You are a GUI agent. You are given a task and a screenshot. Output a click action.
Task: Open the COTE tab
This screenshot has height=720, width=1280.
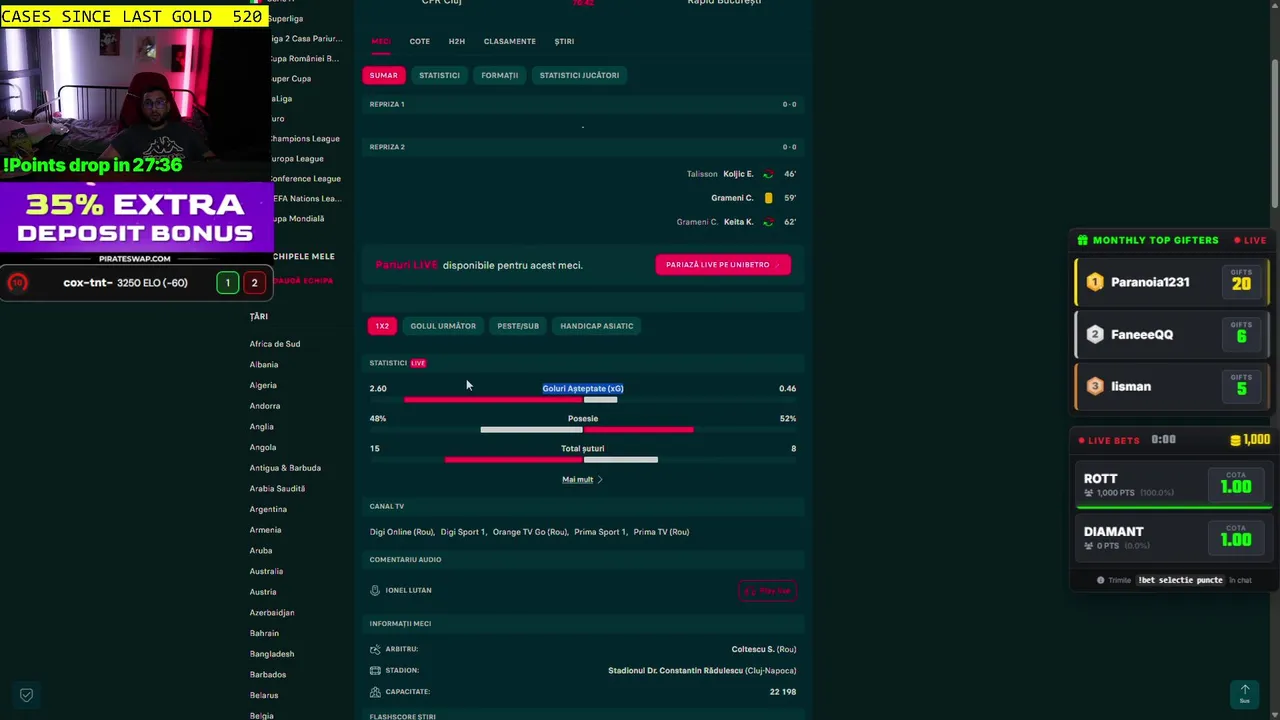(x=419, y=41)
